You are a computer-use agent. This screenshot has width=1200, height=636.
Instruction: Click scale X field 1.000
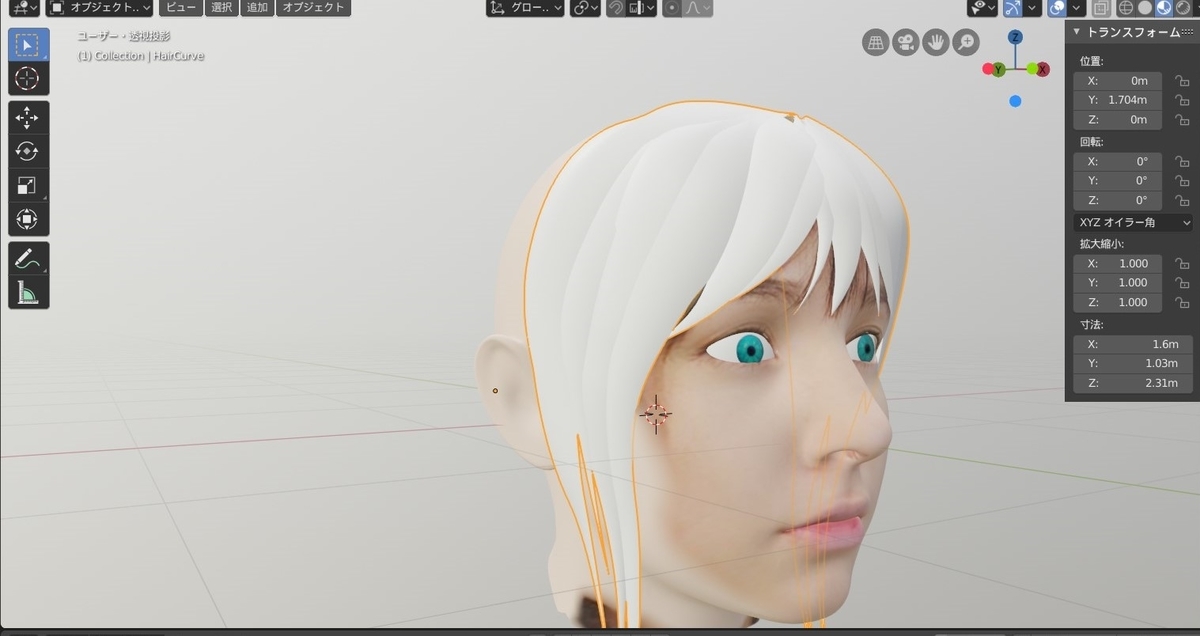click(1118, 263)
